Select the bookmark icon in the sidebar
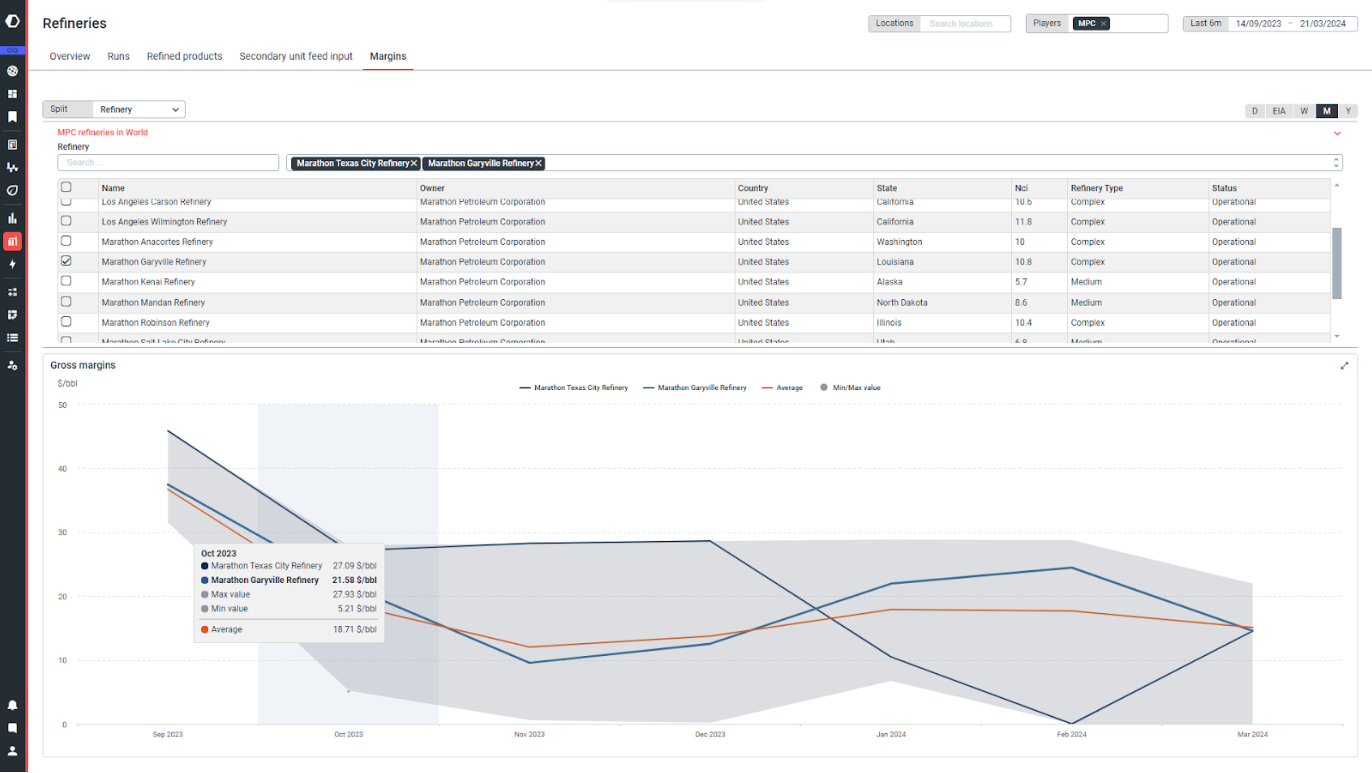 [x=13, y=116]
